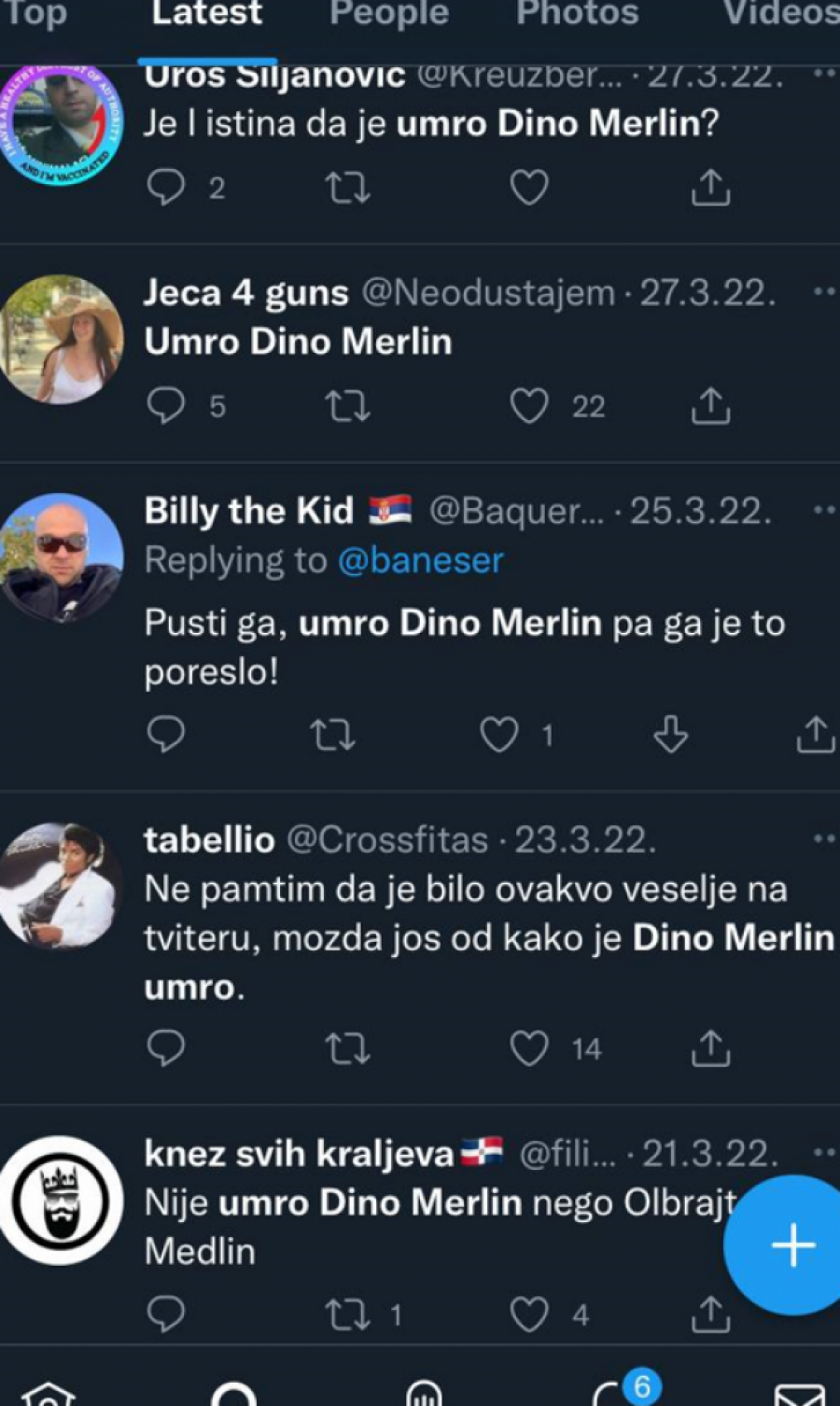Retweet the knez svih kraljeva tweet
This screenshot has height=1406, width=840.
click(348, 1315)
